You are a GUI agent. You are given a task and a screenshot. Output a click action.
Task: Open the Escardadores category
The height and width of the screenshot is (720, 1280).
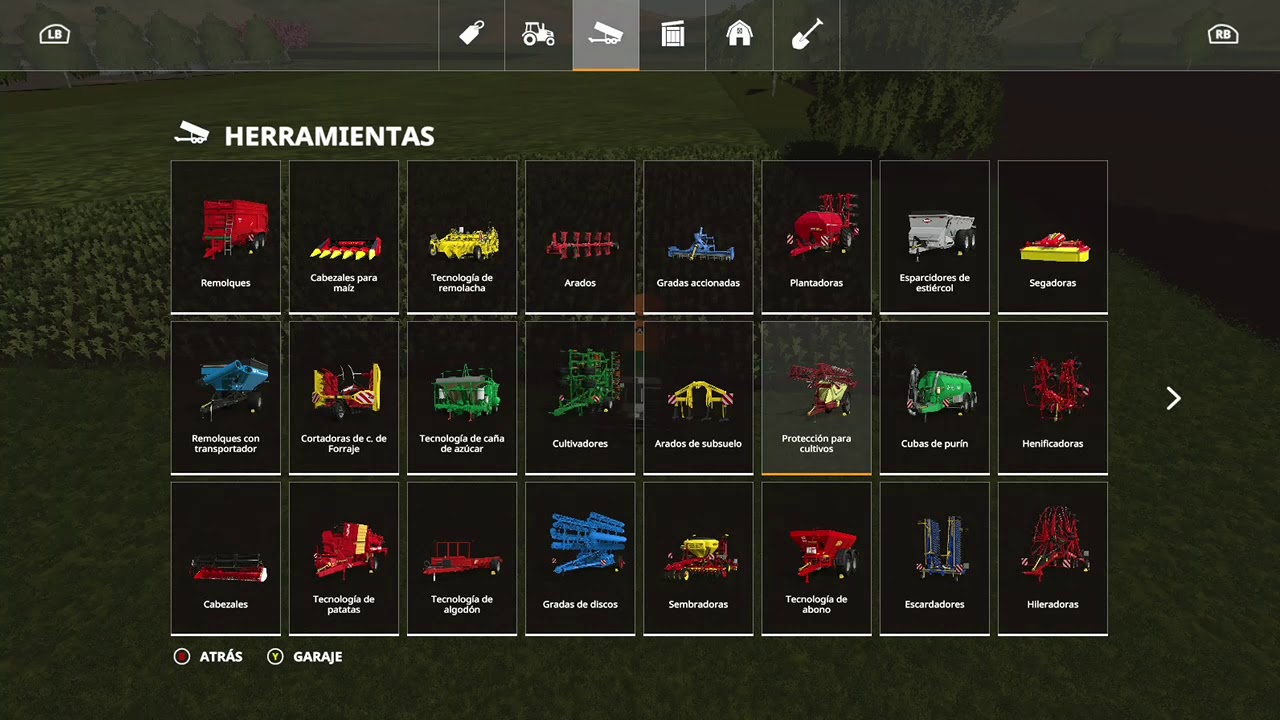click(x=934, y=559)
